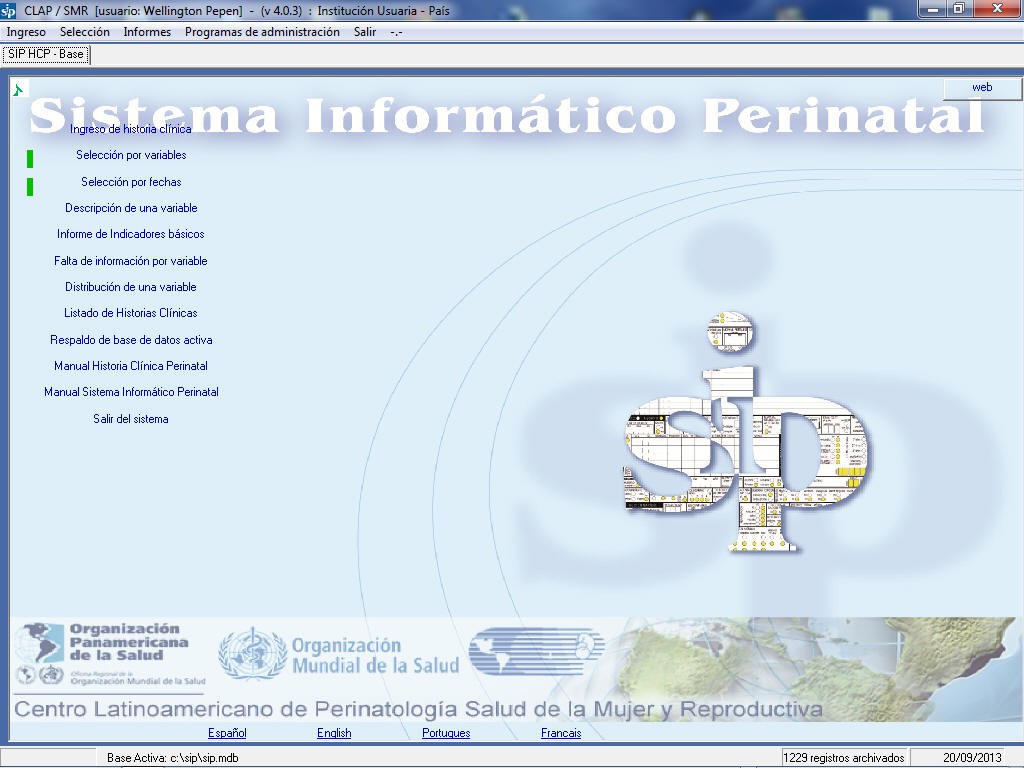Switch language to Español
This screenshot has height=768, width=1024.
pyautogui.click(x=227, y=733)
